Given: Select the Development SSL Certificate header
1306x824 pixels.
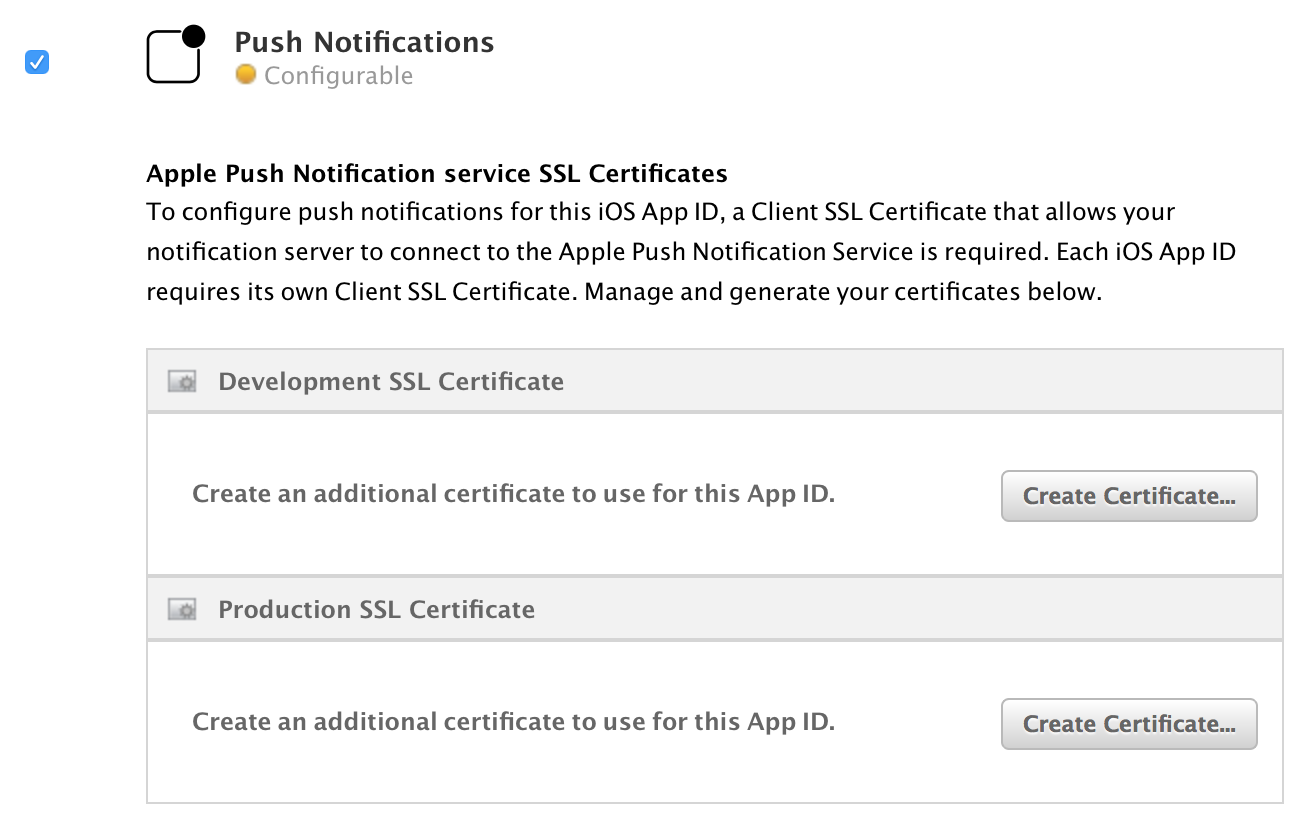Looking at the screenshot, I should 715,381.
